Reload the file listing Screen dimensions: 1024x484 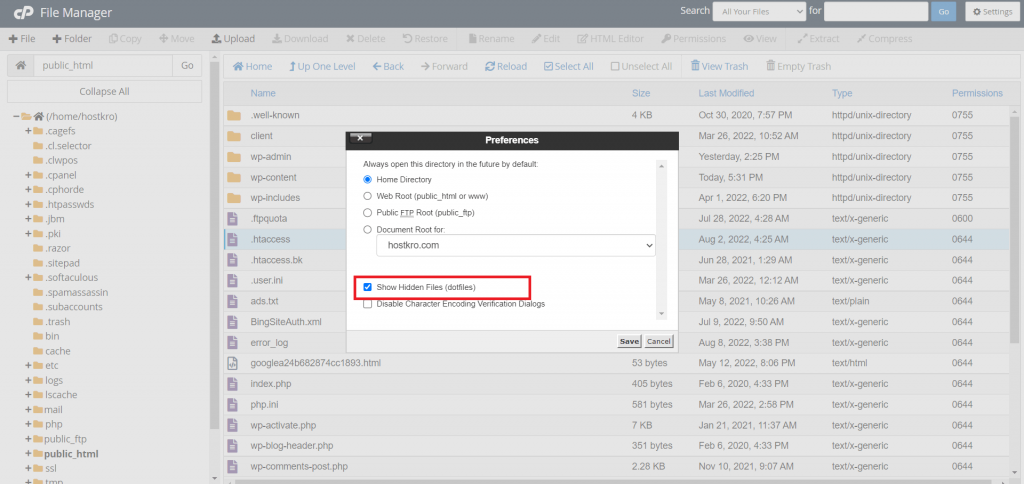[506, 66]
